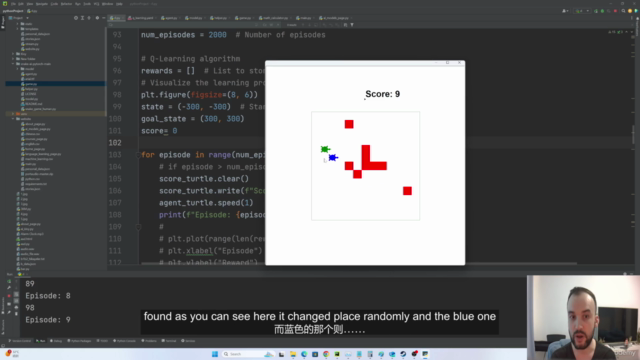Open Chrome from the taskbar
This screenshot has height=360, width=640.
click(326, 354)
